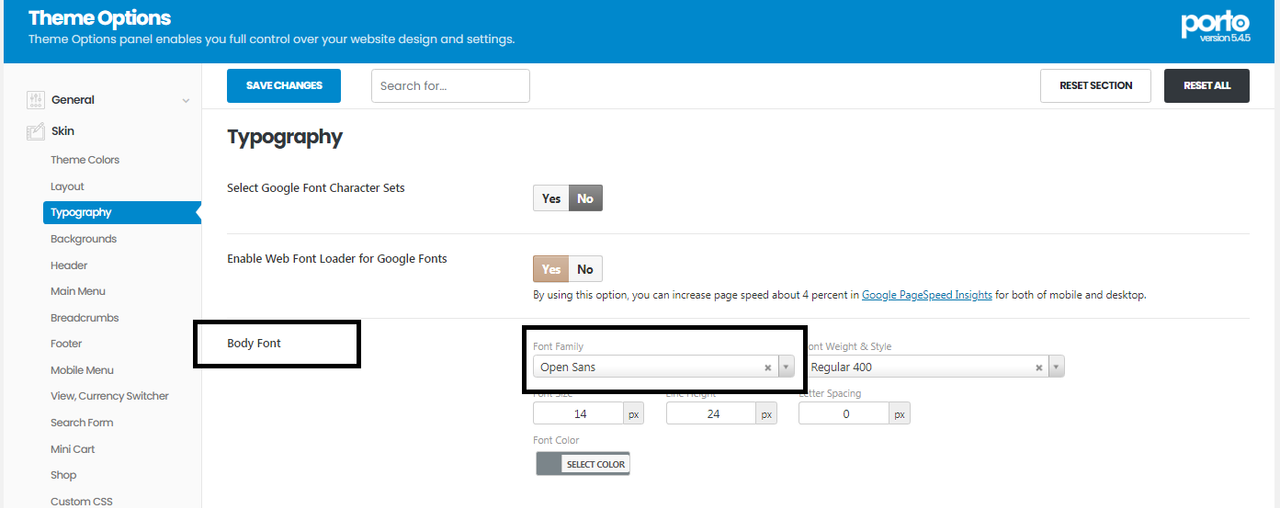
Task: Clear the Open Sans font family selection
Action: [x=768, y=368]
